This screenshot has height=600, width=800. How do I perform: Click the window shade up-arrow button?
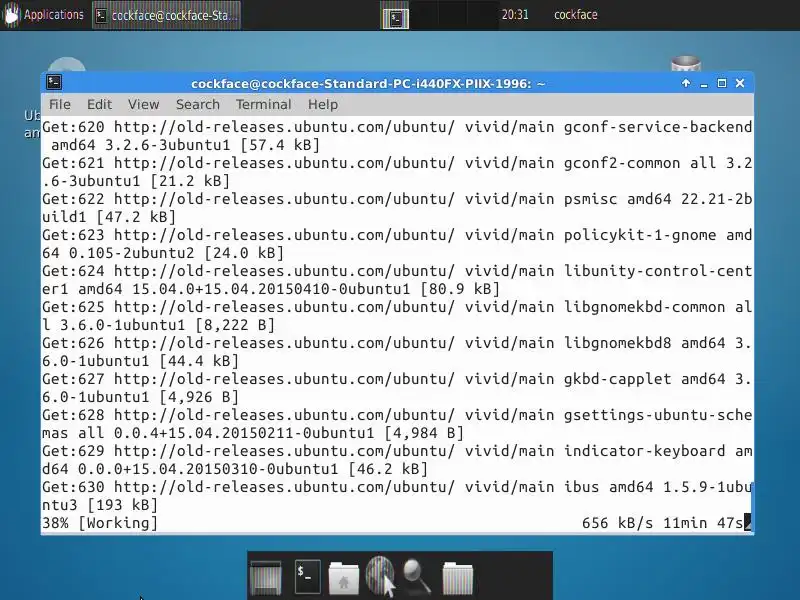(686, 83)
